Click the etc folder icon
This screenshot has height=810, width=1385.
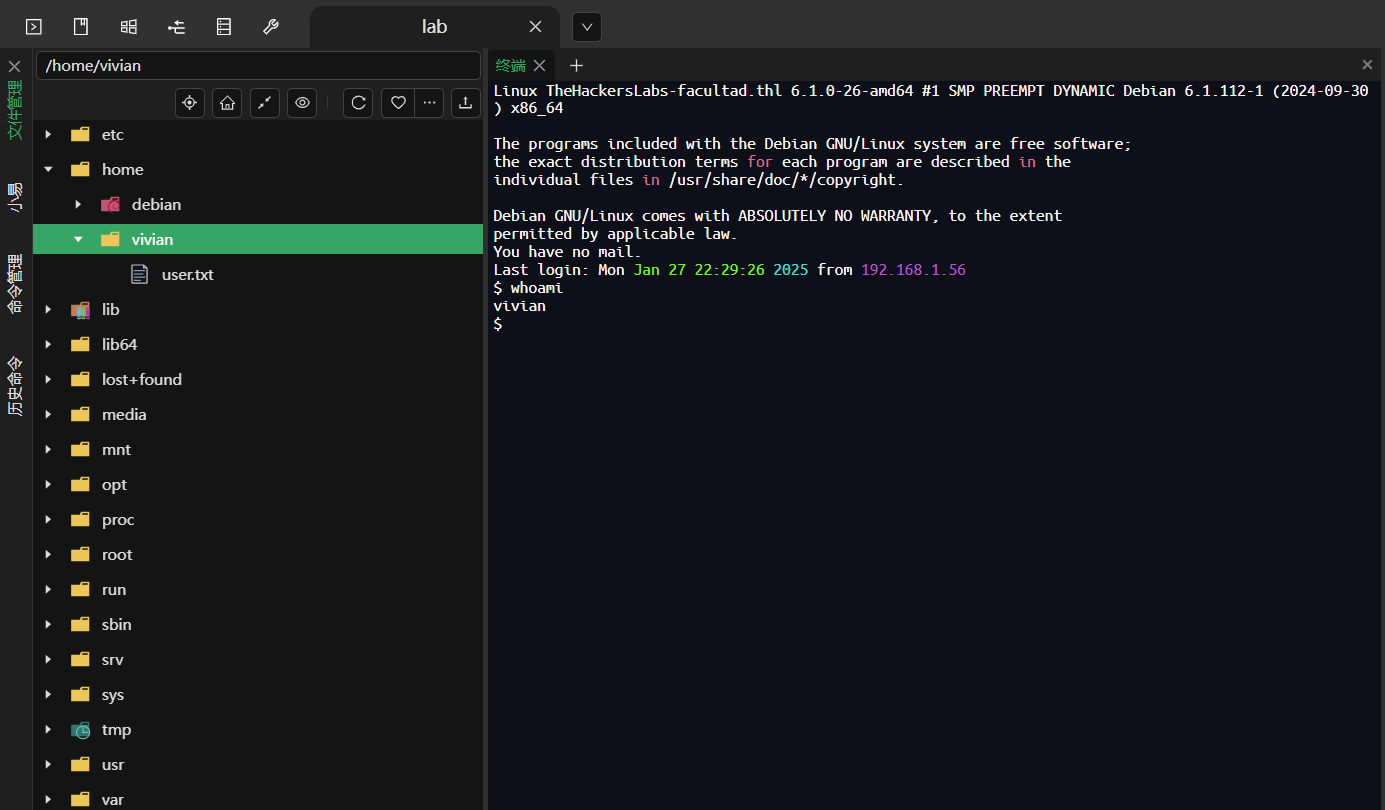coord(81,135)
